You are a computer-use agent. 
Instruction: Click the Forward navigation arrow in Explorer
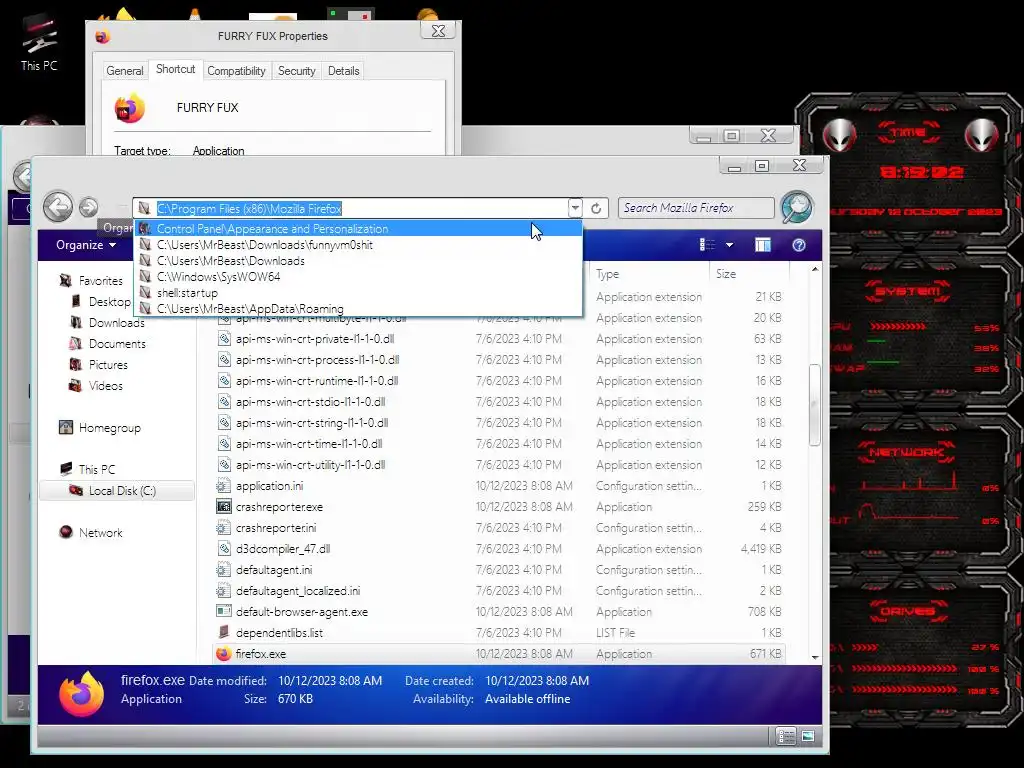click(89, 208)
